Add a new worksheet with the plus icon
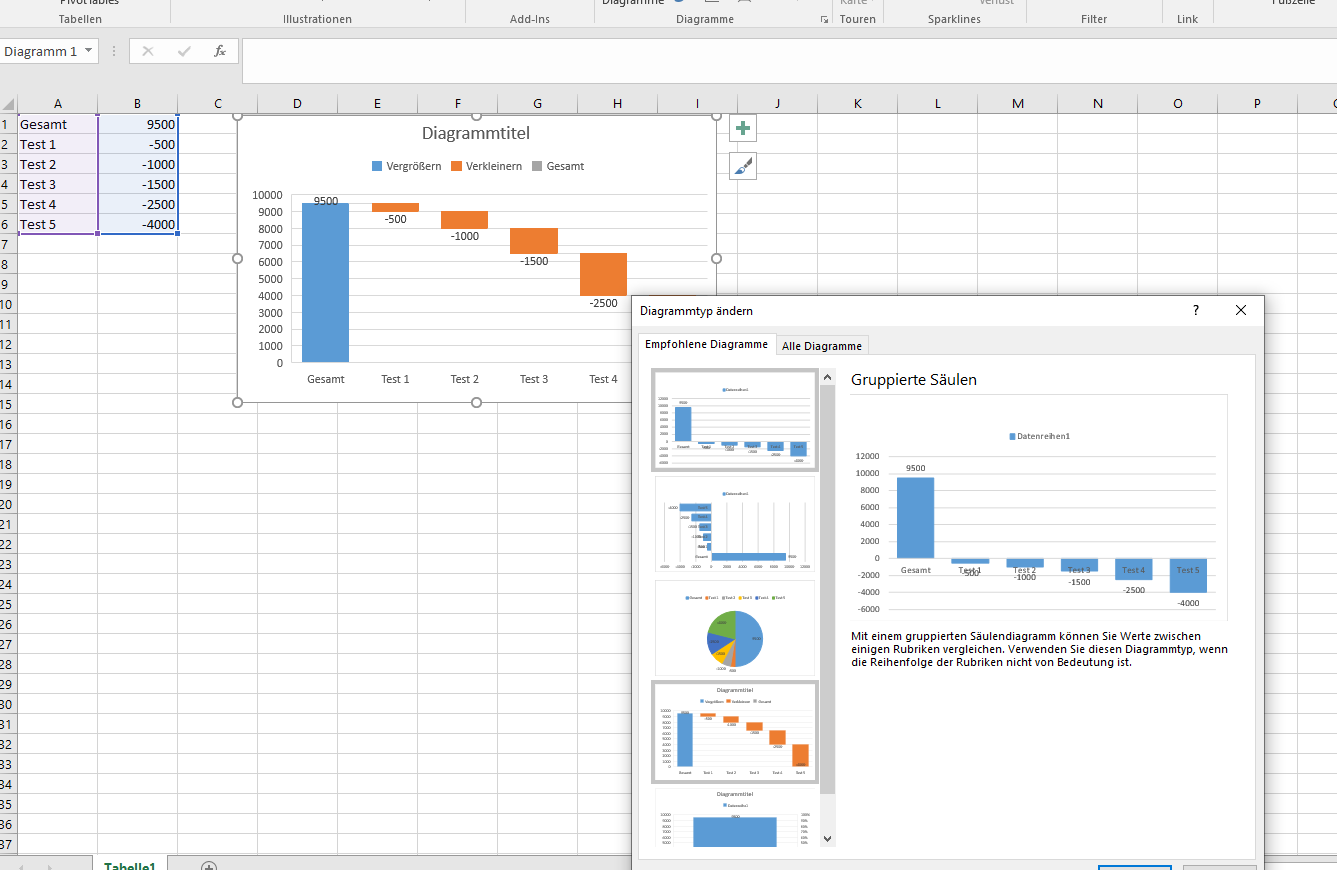This screenshot has width=1337, height=870. pyautogui.click(x=207, y=864)
